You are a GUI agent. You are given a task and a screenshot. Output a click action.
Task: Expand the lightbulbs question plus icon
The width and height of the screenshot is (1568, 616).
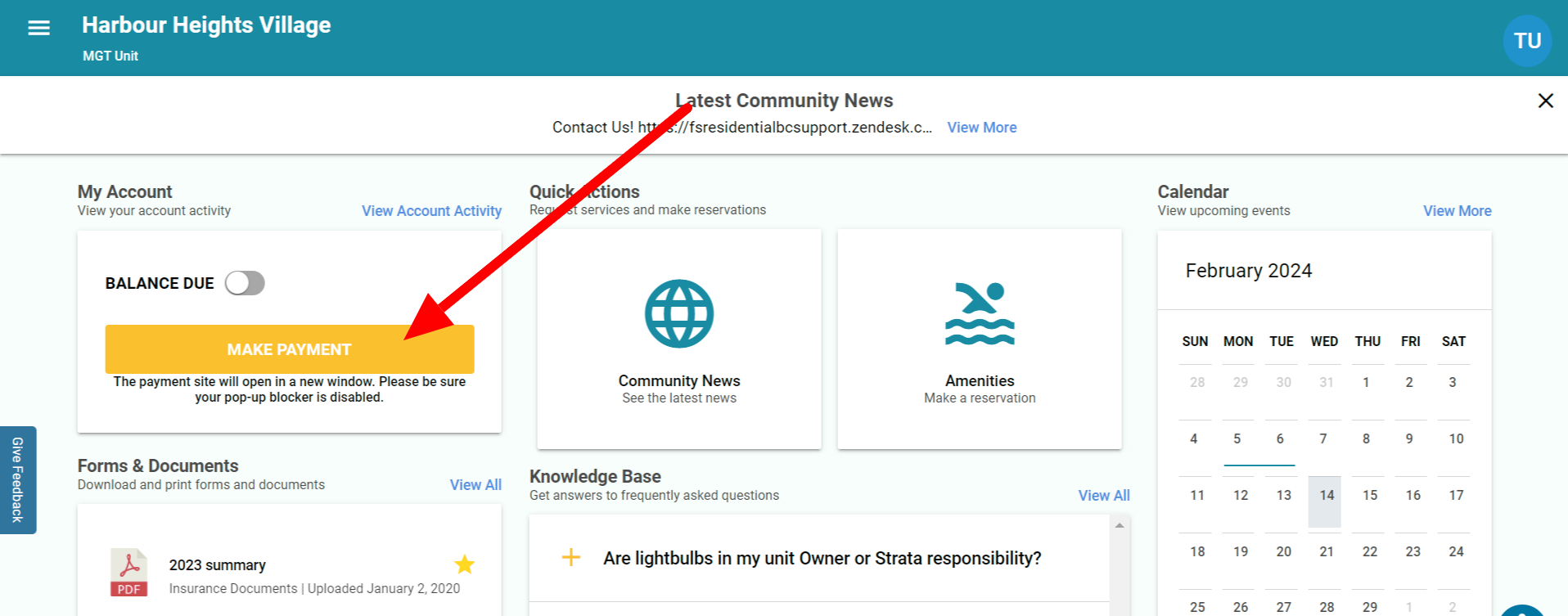[x=571, y=558]
